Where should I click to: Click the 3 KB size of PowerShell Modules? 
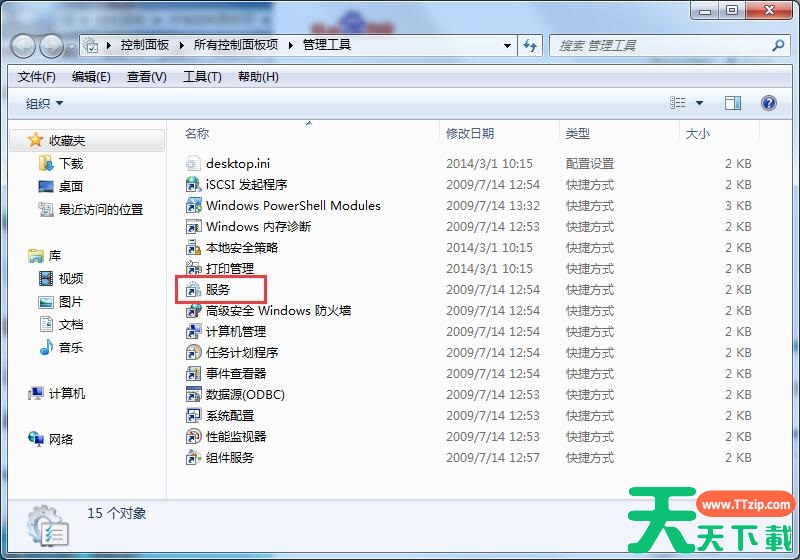pyautogui.click(x=738, y=206)
